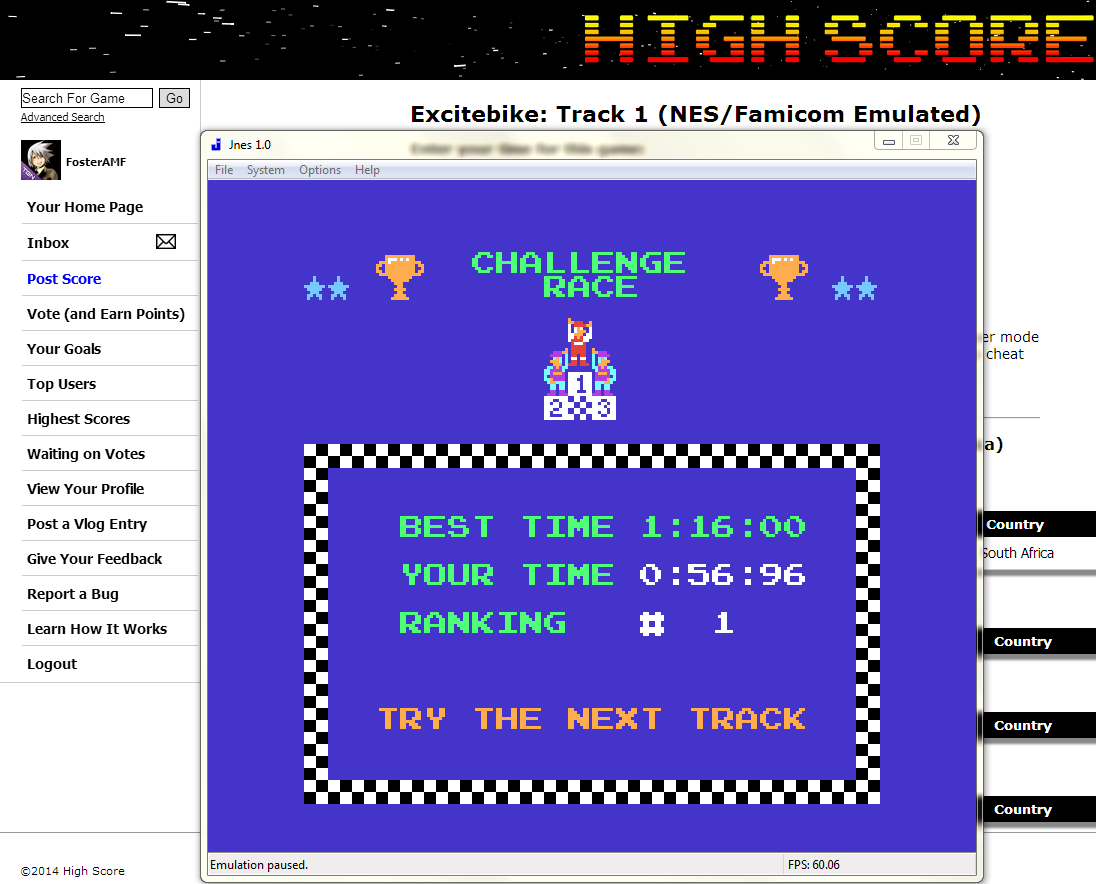Open the Help menu in Jnes
Image resolution: width=1096 pixels, height=884 pixels.
(x=367, y=170)
